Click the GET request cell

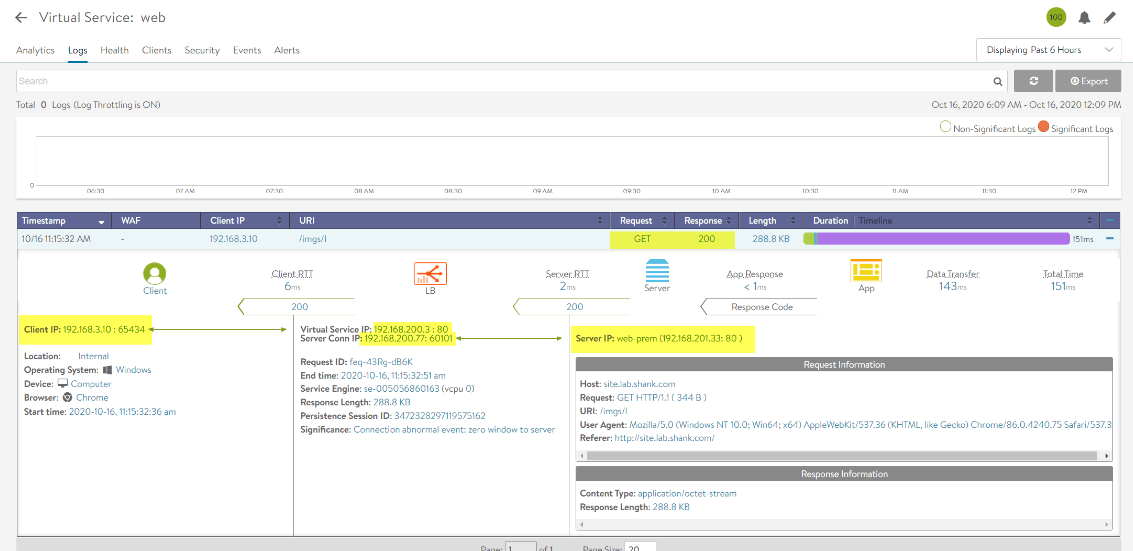click(x=643, y=239)
